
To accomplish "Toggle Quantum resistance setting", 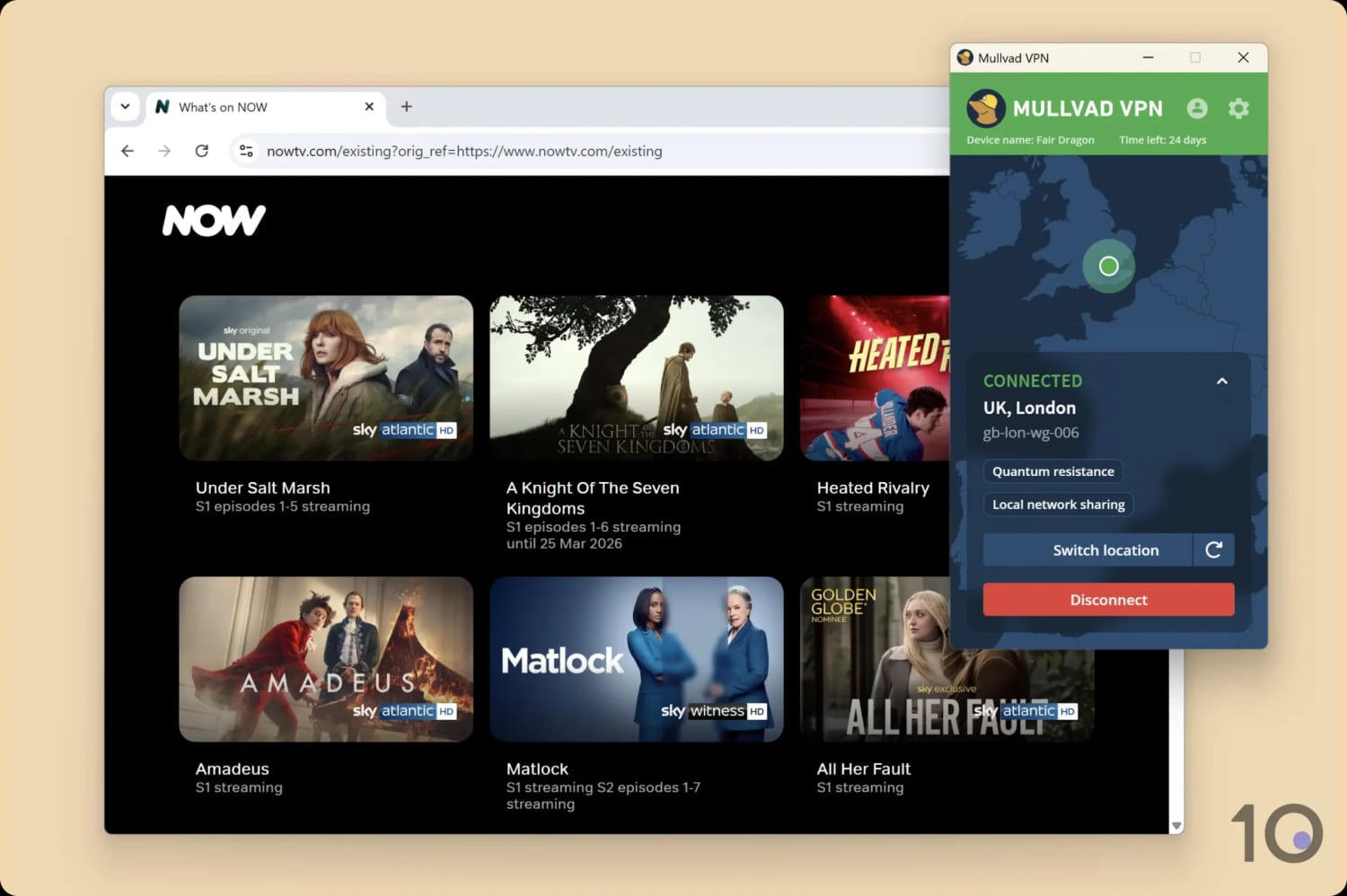I will (1052, 470).
